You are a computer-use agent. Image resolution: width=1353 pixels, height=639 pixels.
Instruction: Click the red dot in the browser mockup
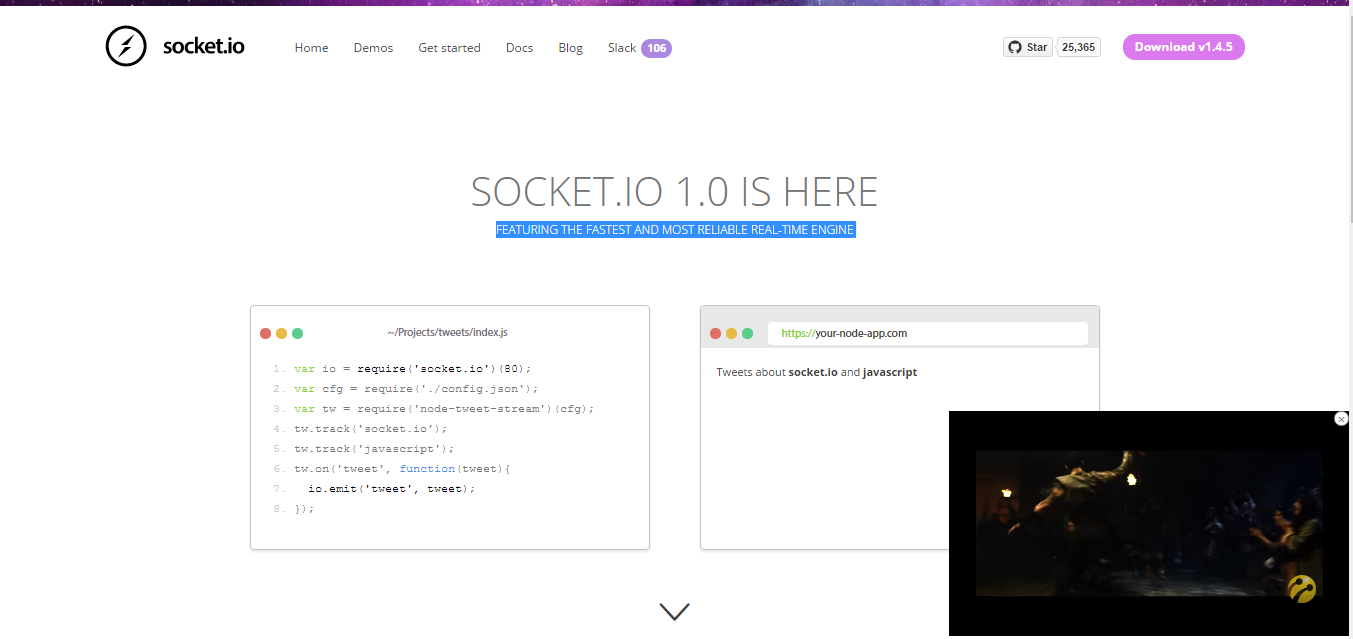tap(716, 333)
